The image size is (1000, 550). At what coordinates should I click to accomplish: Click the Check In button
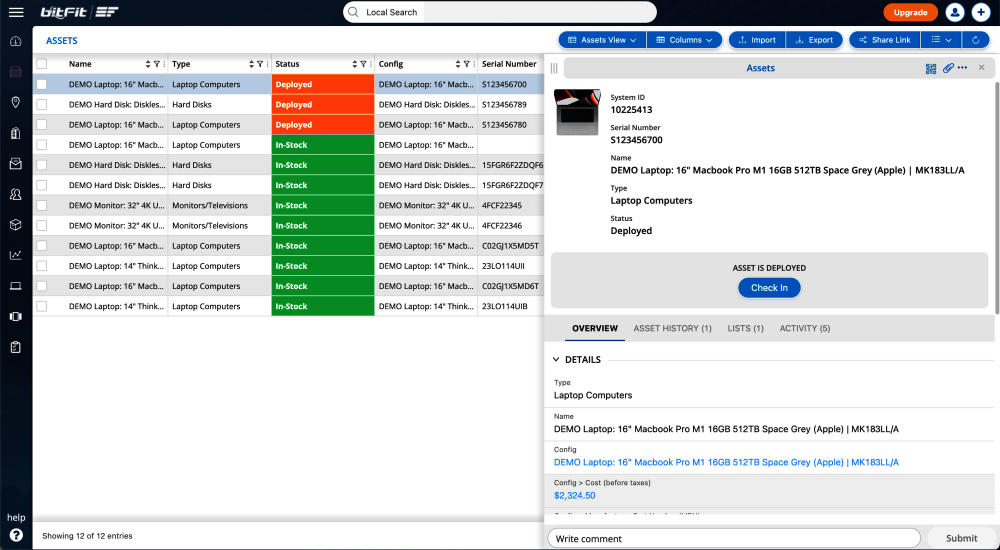[x=769, y=288]
